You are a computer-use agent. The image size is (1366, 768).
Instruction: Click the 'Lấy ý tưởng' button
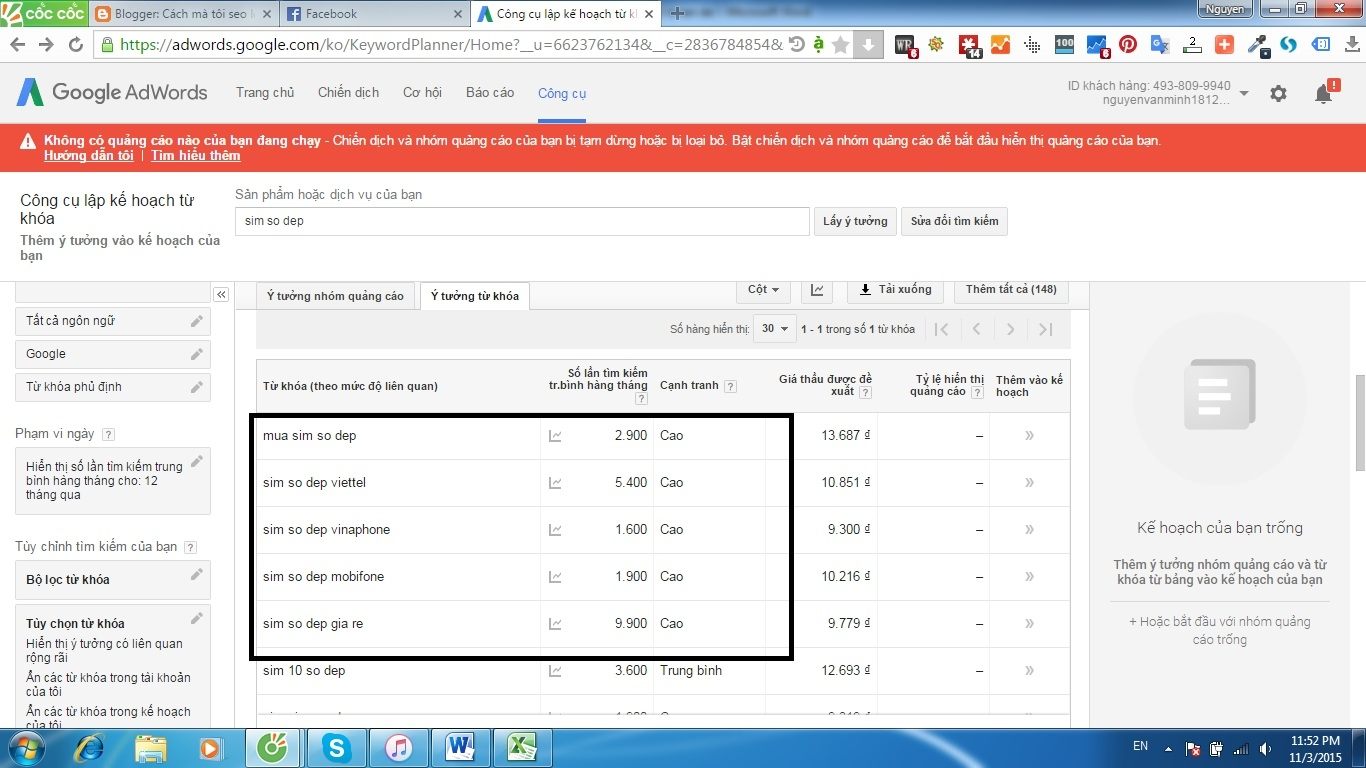coord(855,221)
